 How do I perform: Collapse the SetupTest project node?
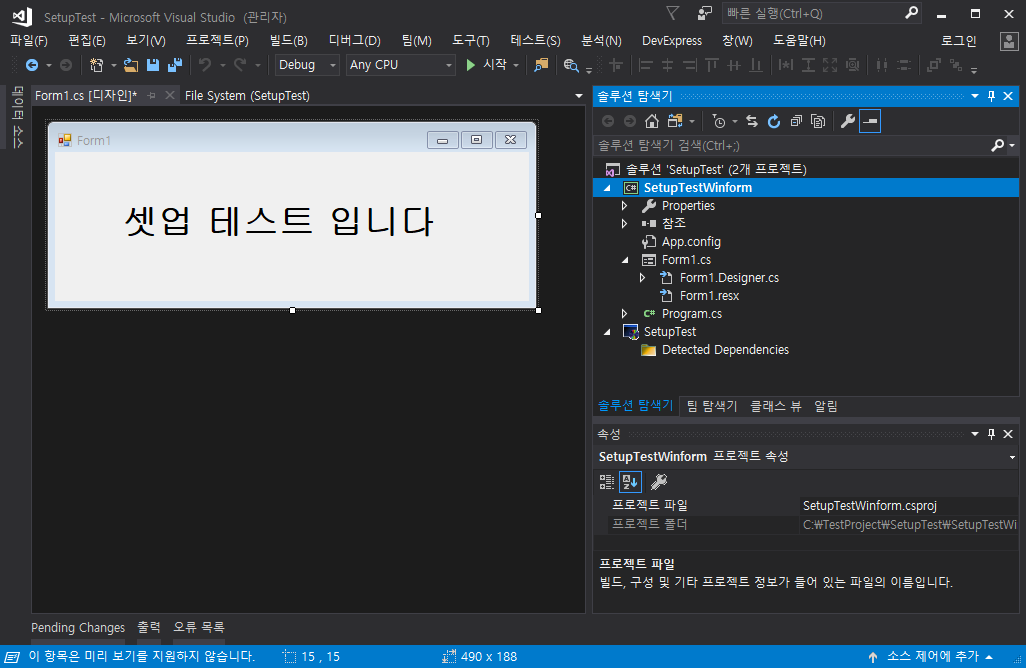[607, 332]
